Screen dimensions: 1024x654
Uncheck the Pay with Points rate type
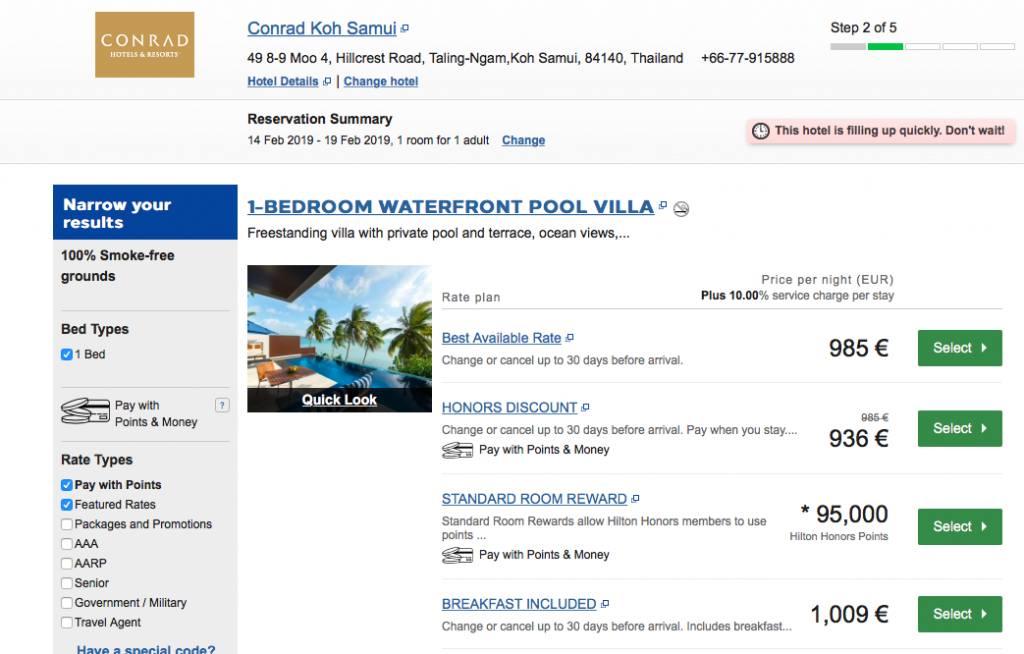pos(67,485)
